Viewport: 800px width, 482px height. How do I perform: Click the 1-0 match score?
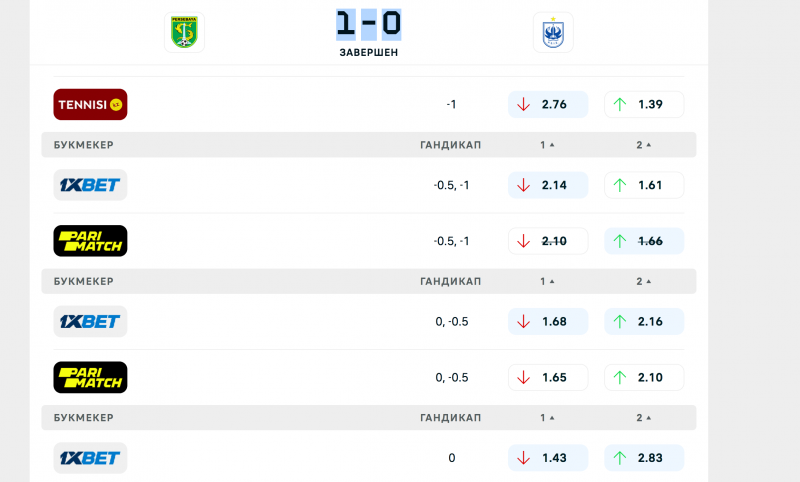click(368, 24)
